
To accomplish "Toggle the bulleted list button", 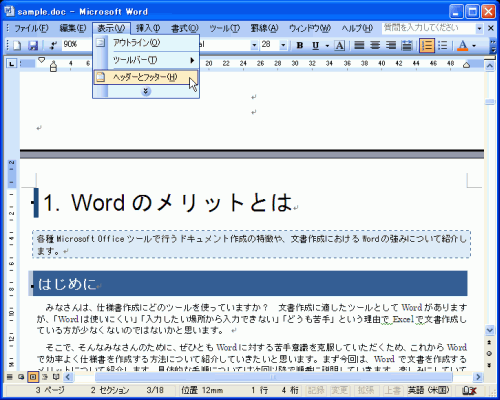I will click(443, 45).
